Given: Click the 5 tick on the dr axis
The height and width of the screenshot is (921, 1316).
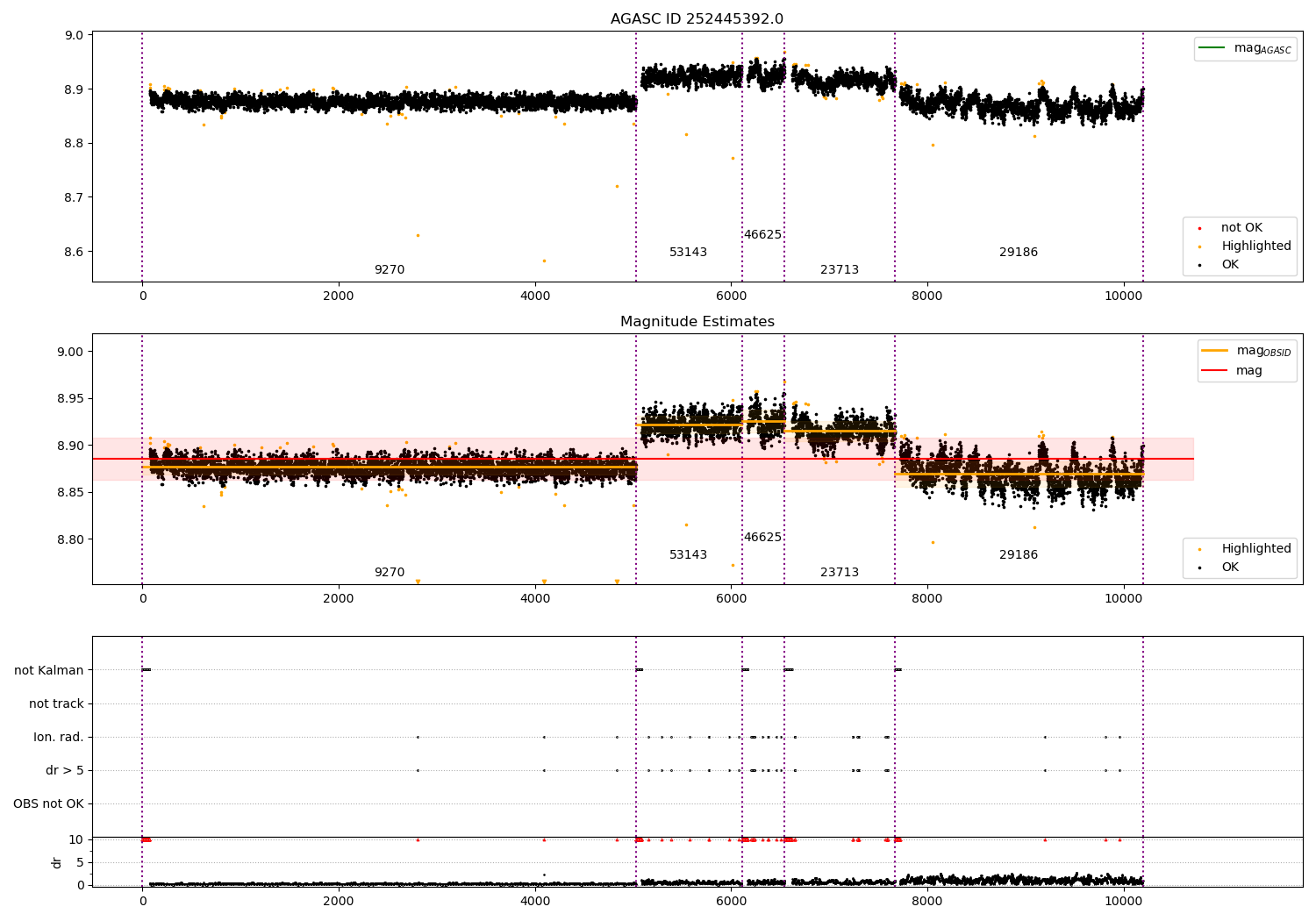Looking at the screenshot, I should tap(80, 862).
